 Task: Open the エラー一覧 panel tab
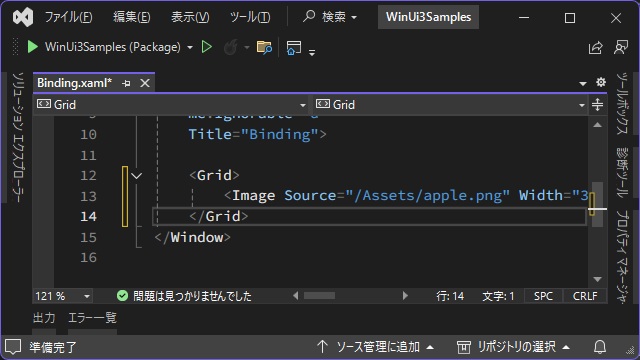point(92,318)
